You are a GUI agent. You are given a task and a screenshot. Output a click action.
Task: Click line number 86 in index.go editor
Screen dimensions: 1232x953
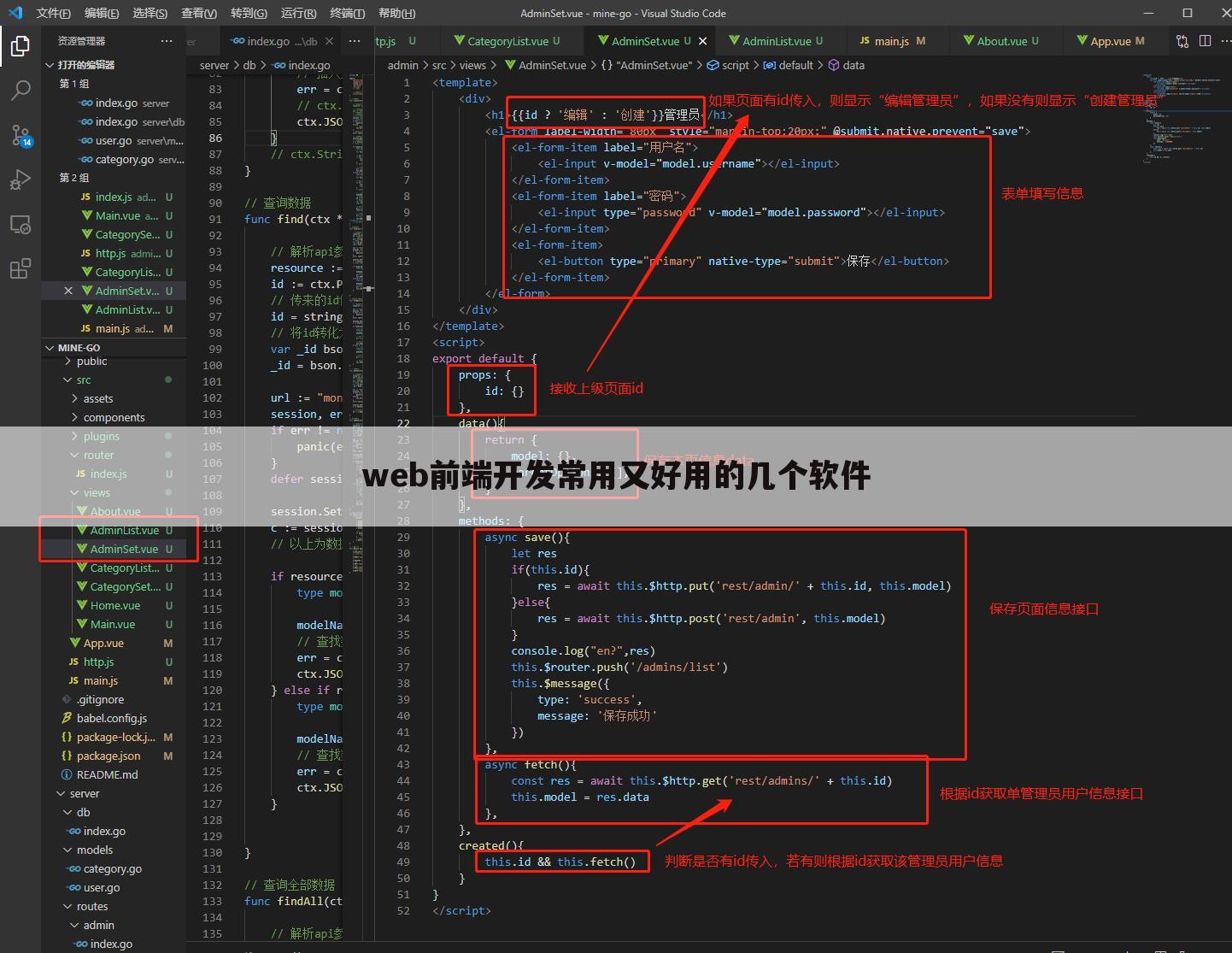[x=215, y=138]
